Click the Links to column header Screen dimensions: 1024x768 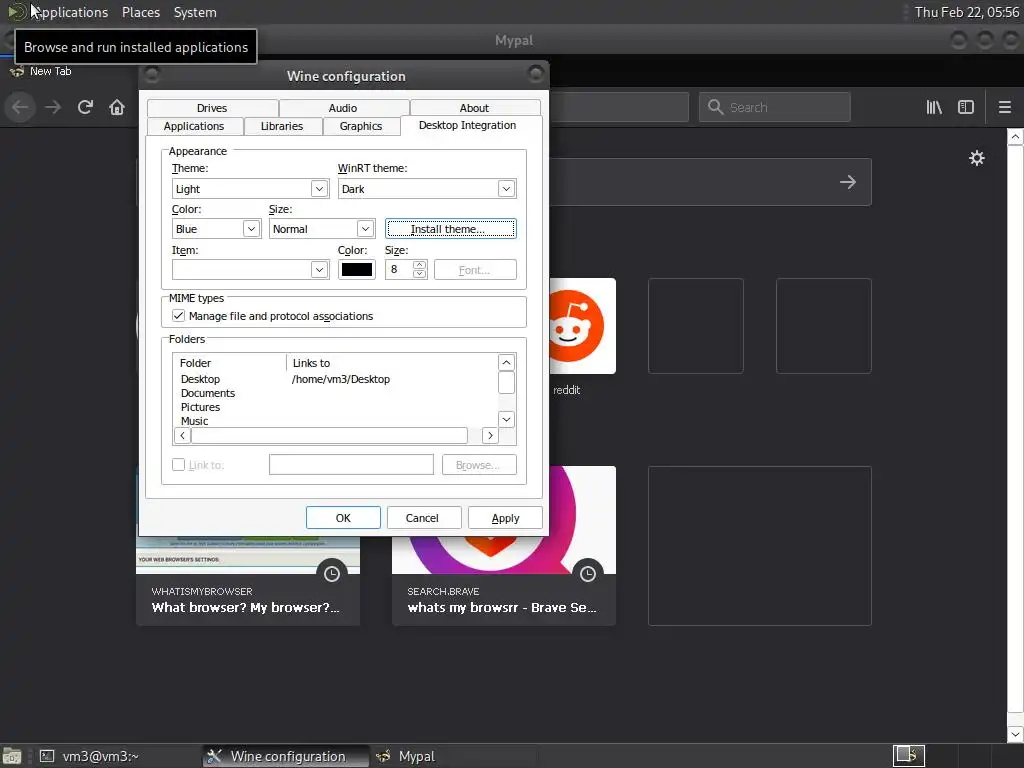click(x=392, y=363)
